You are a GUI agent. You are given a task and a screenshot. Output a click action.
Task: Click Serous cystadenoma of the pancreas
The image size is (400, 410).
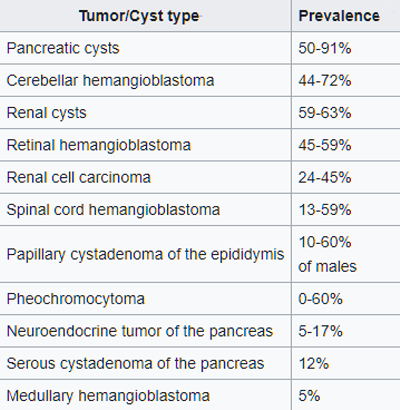pos(135,363)
